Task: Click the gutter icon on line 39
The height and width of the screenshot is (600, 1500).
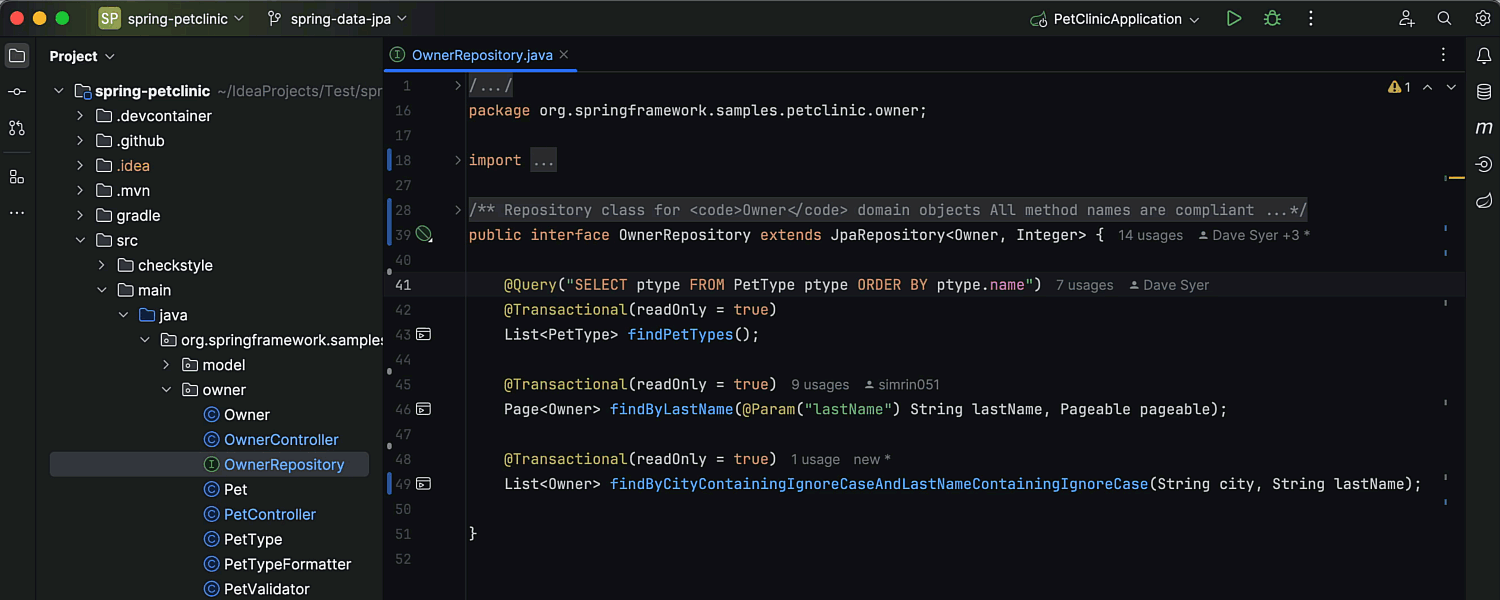Action: pos(424,235)
